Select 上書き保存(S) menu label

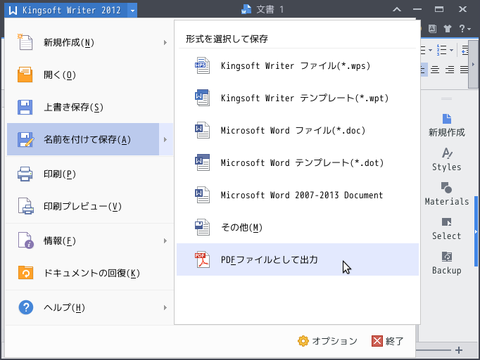pos(73,107)
